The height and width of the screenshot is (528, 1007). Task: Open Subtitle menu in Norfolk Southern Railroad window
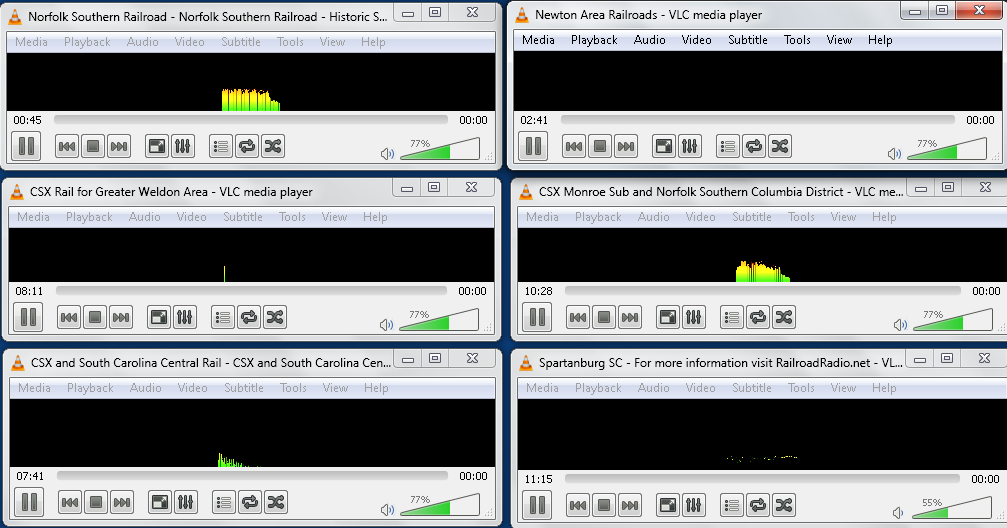click(241, 42)
